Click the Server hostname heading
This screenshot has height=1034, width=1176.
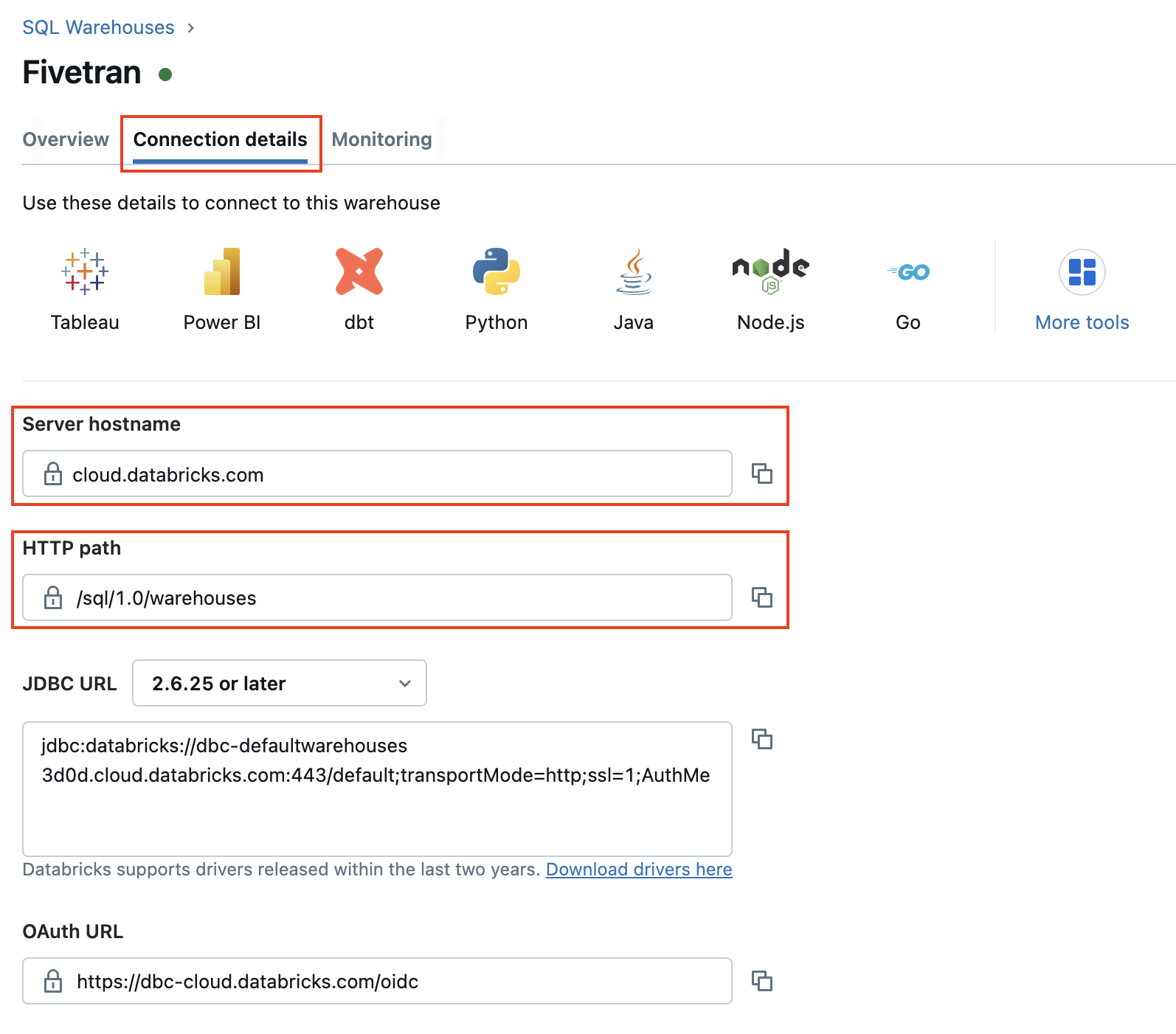click(x=102, y=424)
